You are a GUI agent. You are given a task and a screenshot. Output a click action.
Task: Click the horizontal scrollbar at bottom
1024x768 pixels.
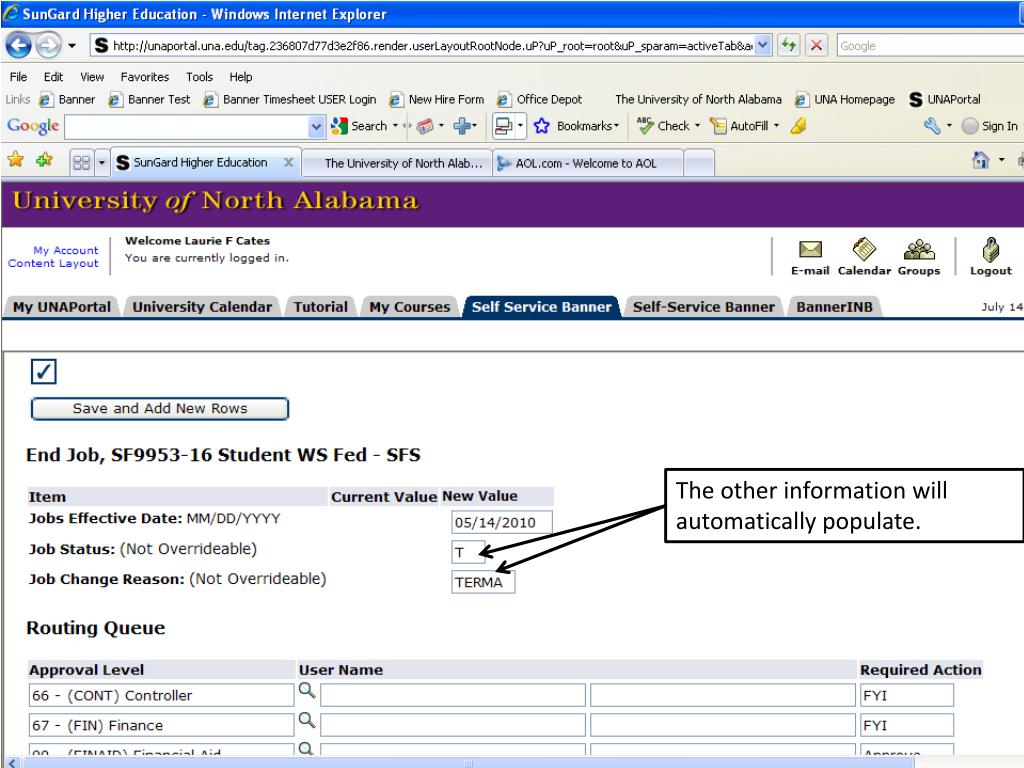tap(468, 762)
